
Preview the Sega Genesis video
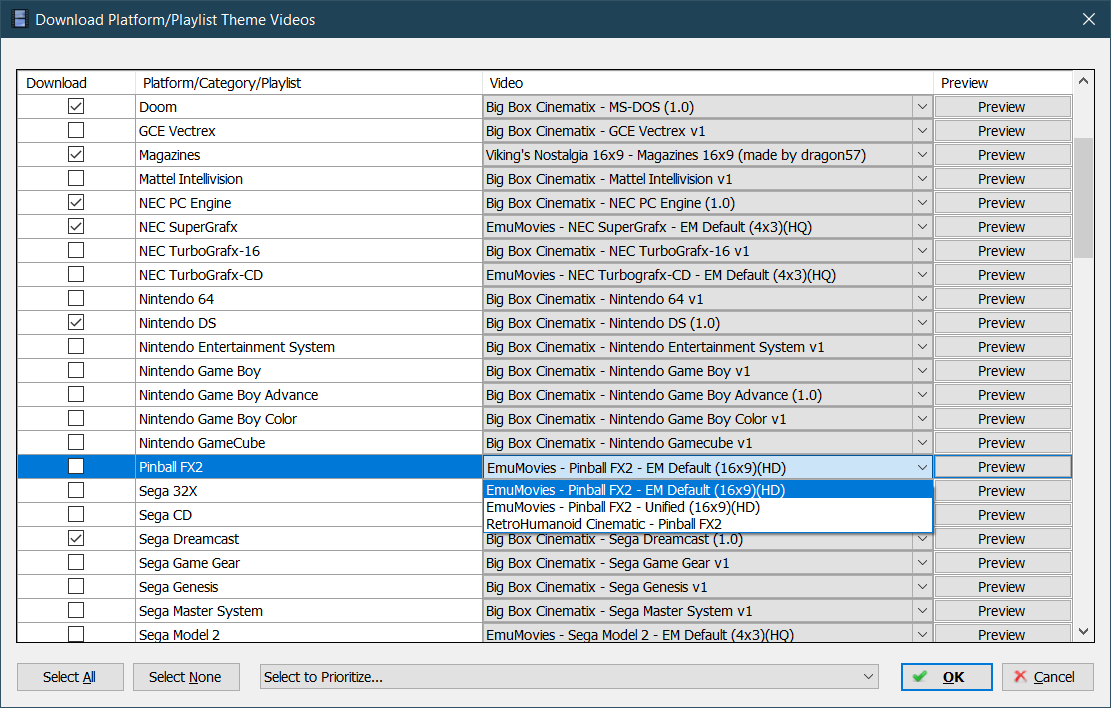point(1002,587)
